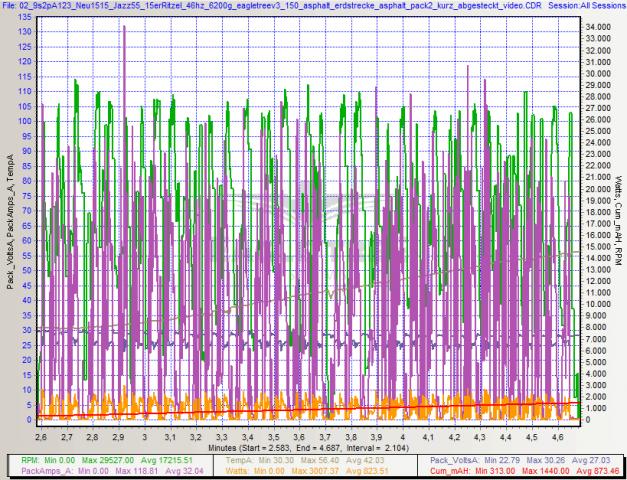Click the Pack_VoltsA legend entry
The height and width of the screenshot is (480, 627).
pos(451,461)
